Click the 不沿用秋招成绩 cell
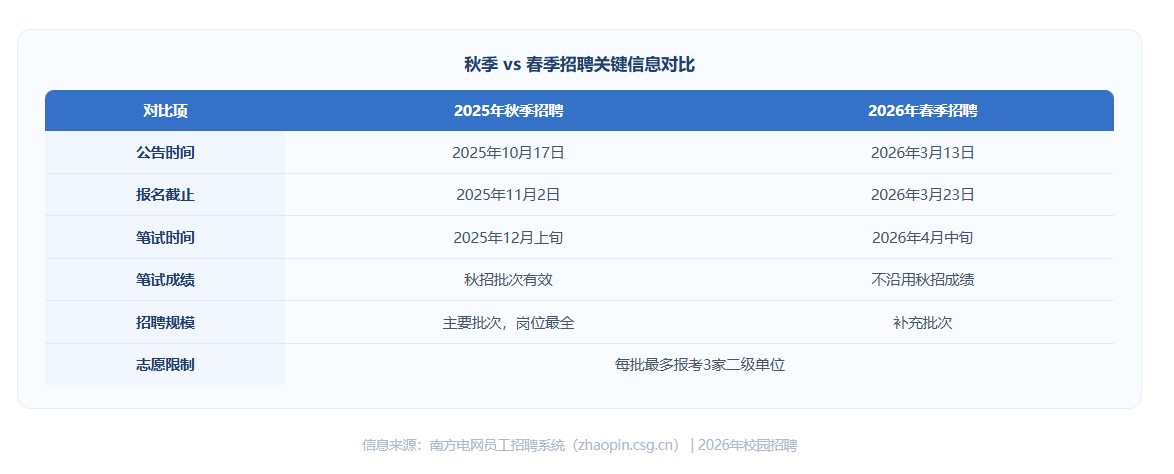 922,280
